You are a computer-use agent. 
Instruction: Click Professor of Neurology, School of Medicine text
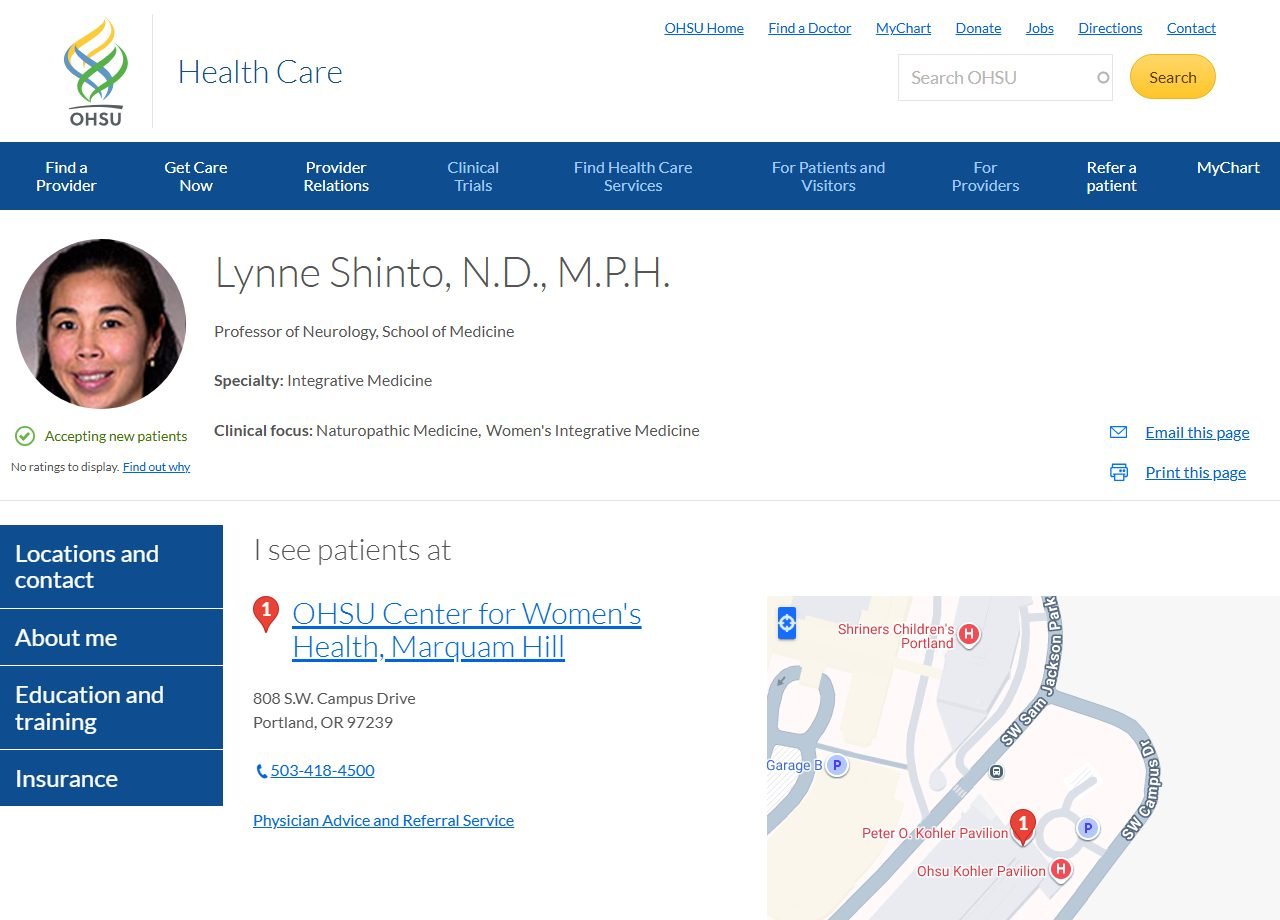click(x=364, y=331)
